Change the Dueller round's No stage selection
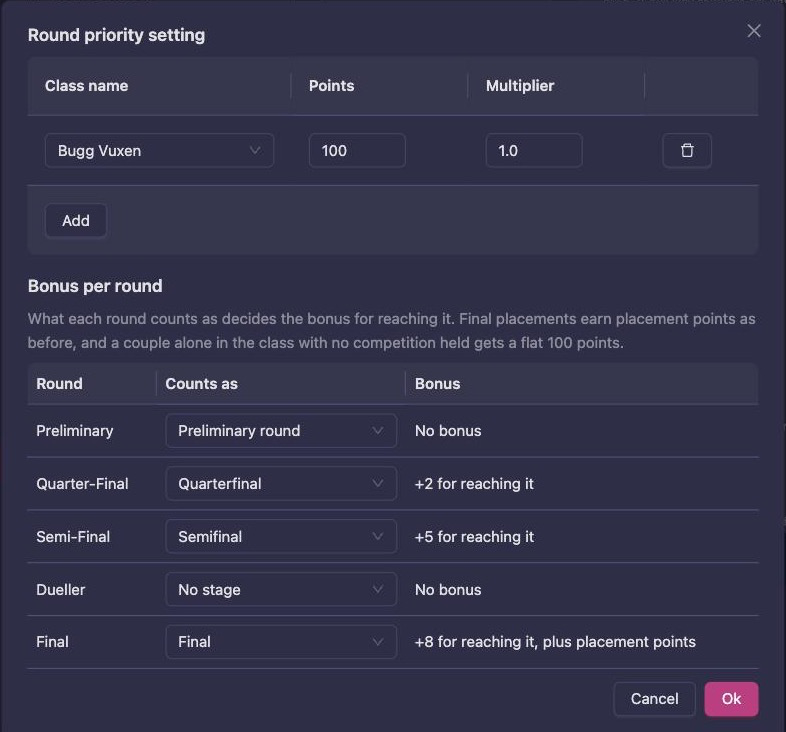 [281, 590]
